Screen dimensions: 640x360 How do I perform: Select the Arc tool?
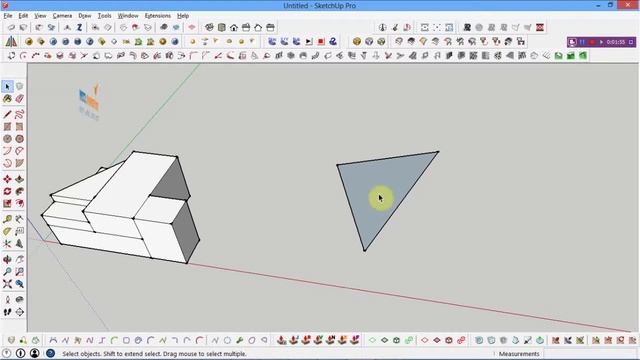[x=7, y=151]
